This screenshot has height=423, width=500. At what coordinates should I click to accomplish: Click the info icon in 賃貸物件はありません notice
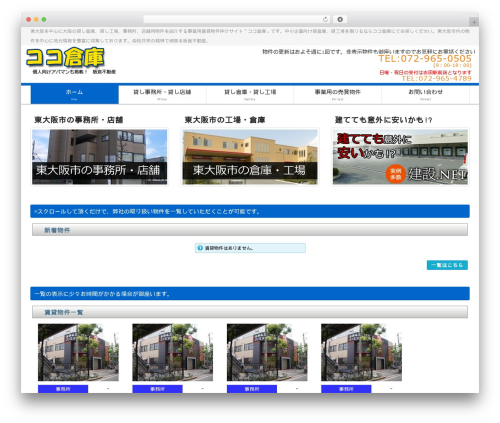click(200, 248)
